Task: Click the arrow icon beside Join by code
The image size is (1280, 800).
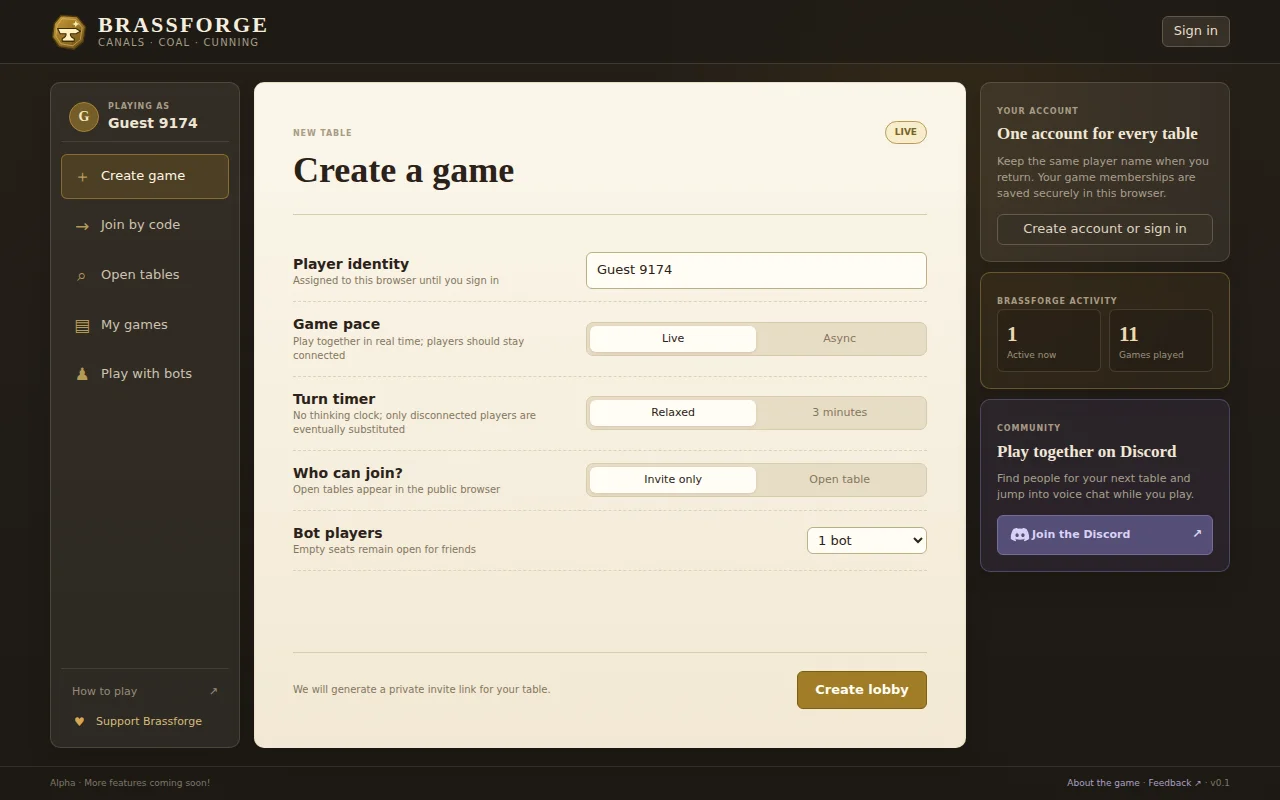Action: point(82,226)
